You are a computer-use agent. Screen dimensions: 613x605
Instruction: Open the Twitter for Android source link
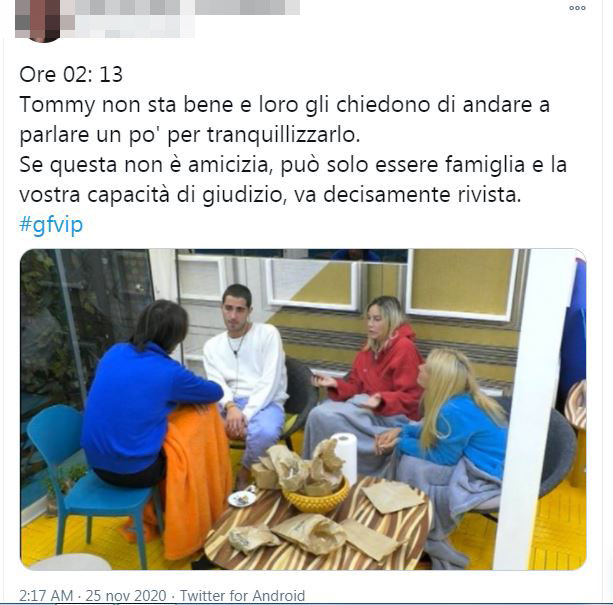[242, 596]
